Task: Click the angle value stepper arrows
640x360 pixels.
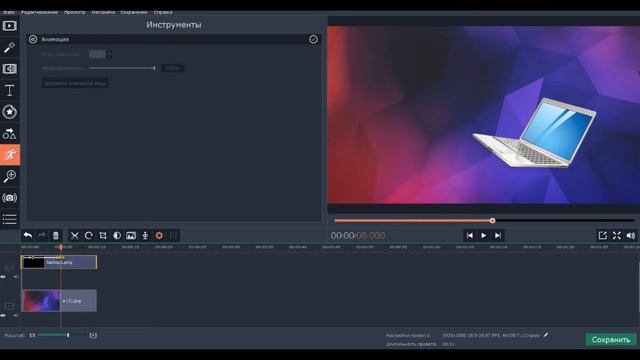Action: pos(109,54)
